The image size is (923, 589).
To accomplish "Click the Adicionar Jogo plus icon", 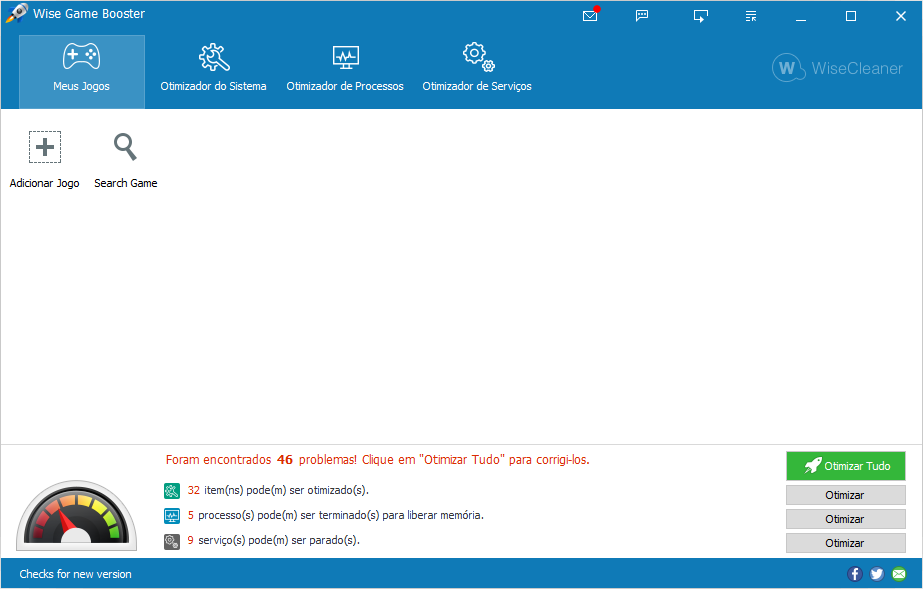I will click(x=45, y=147).
